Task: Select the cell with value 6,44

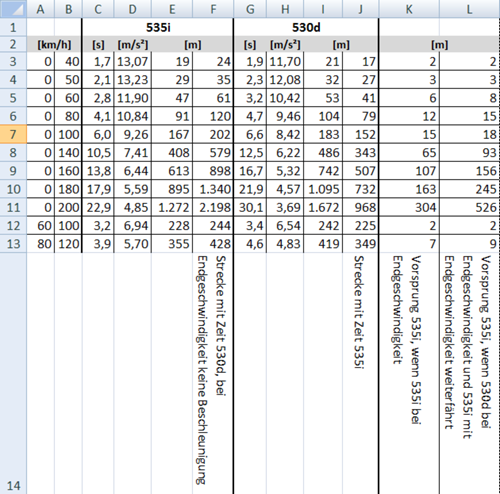Action: point(132,171)
